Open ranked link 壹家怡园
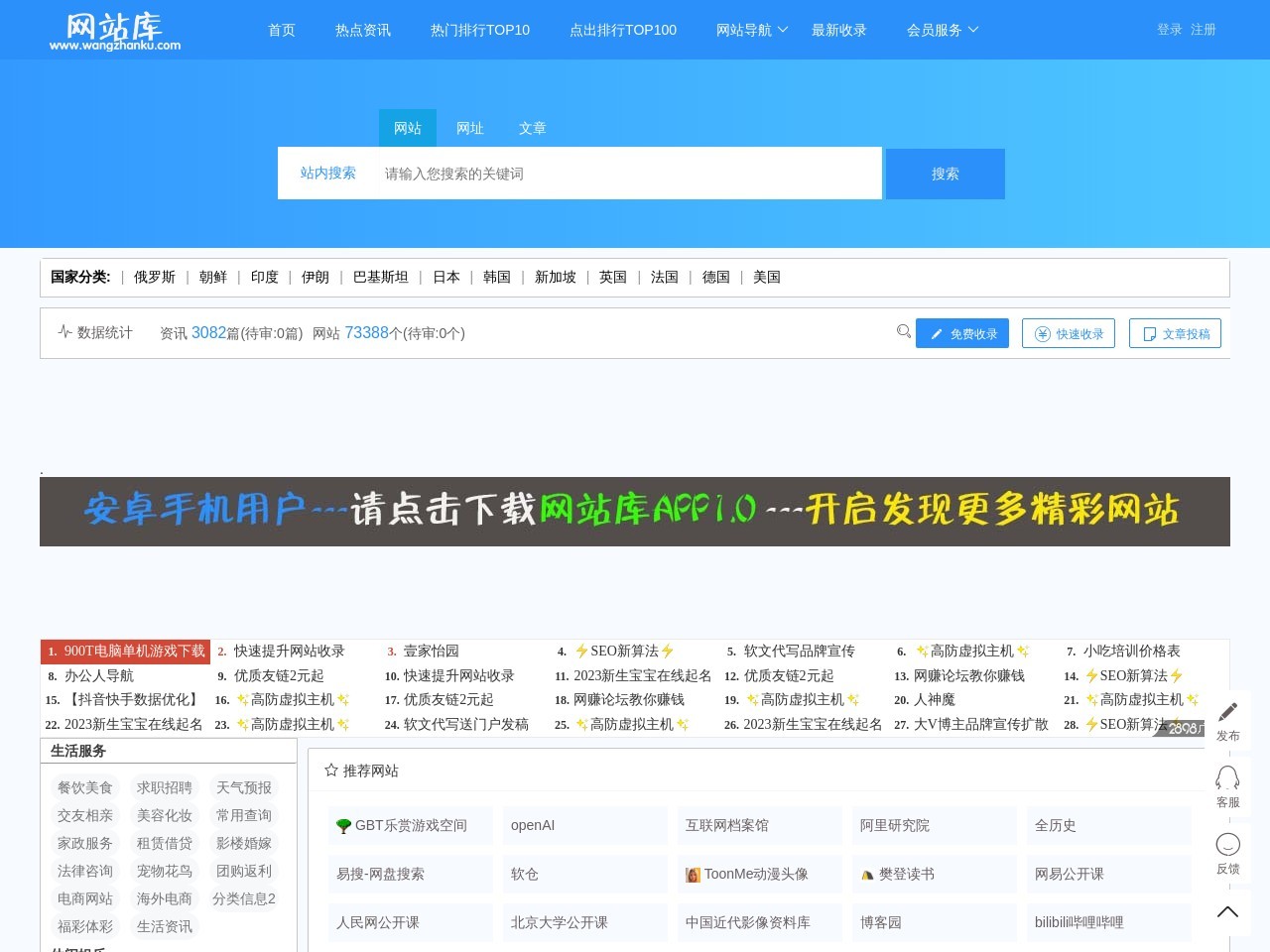Image resolution: width=1270 pixels, height=952 pixels. 431,652
